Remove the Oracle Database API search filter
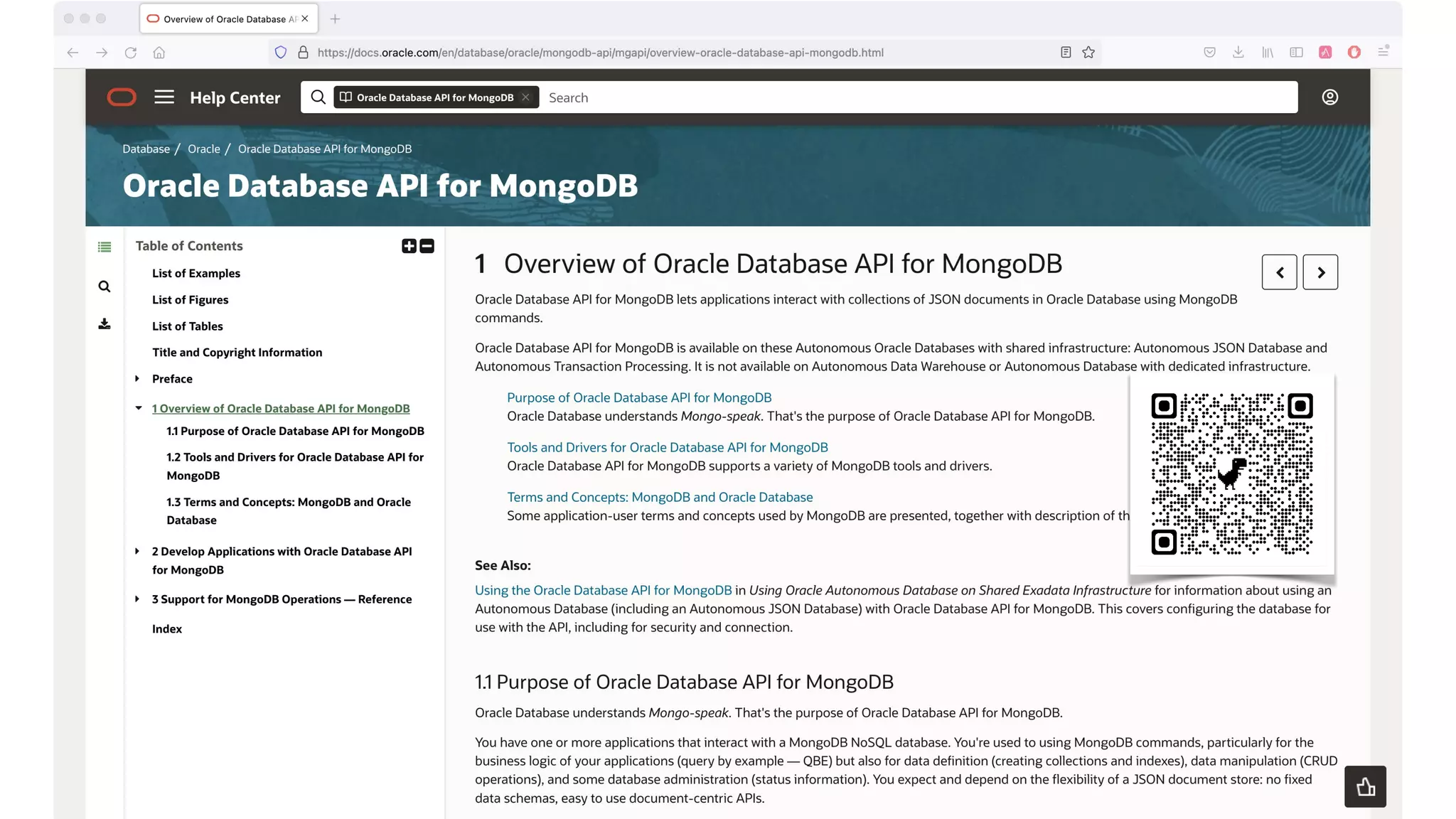 (x=525, y=97)
